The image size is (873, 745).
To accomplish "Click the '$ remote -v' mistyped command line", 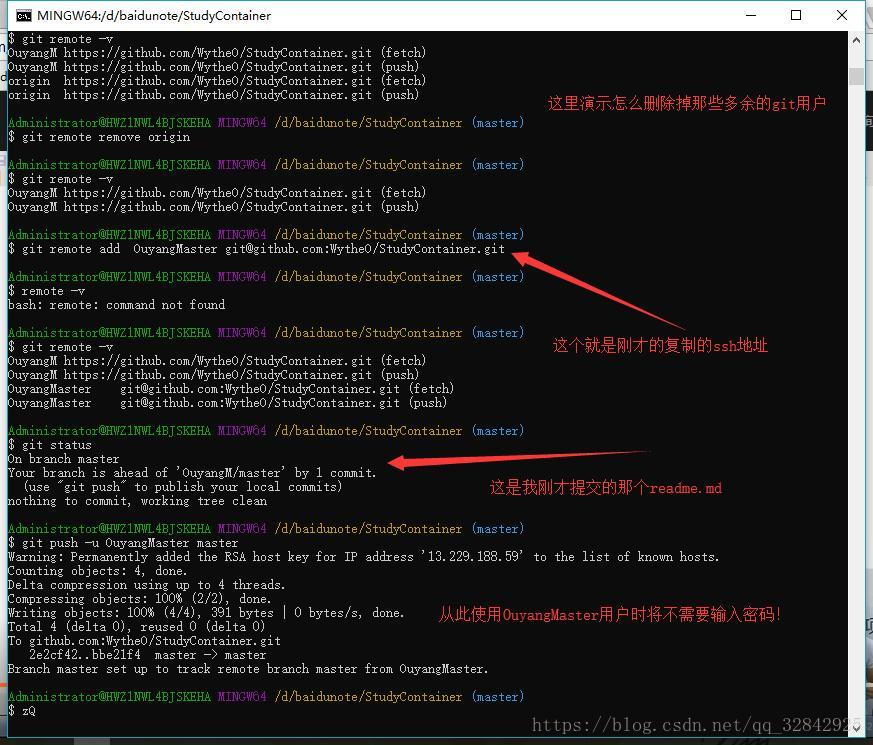I will click(x=47, y=291).
